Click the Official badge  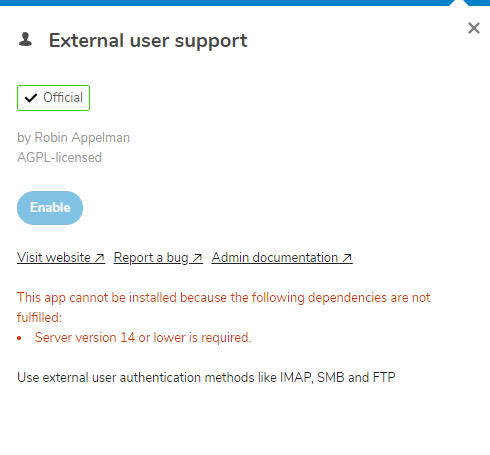pyautogui.click(x=53, y=98)
